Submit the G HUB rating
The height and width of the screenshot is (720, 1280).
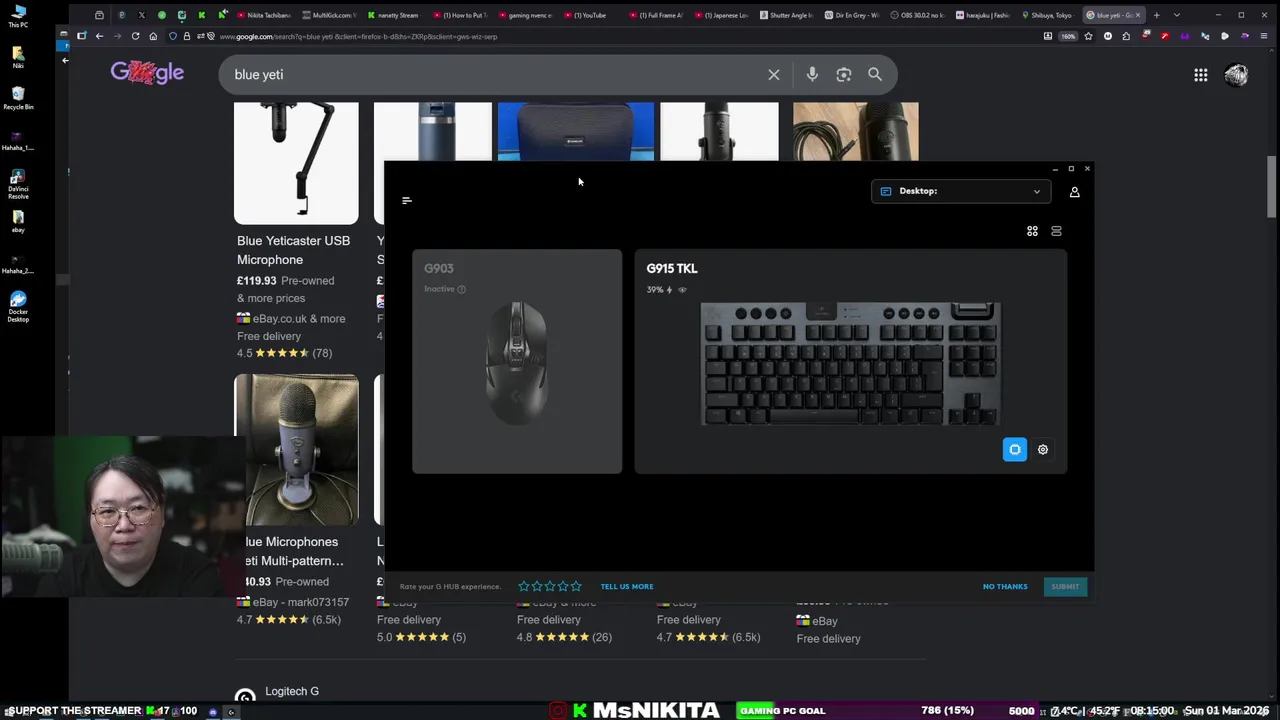(1065, 587)
